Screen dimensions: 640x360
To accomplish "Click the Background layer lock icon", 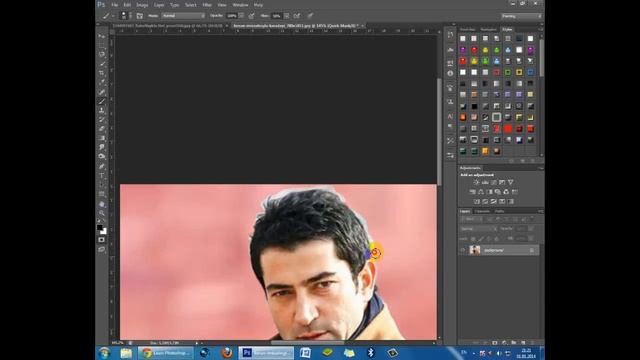I will [532, 250].
